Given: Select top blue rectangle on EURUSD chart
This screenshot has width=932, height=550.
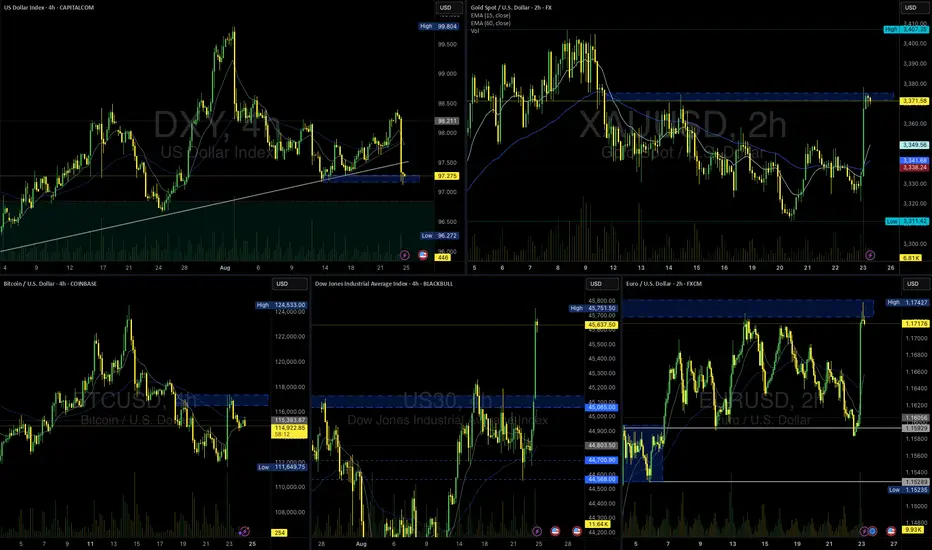Looking at the screenshot, I should pos(748,308).
